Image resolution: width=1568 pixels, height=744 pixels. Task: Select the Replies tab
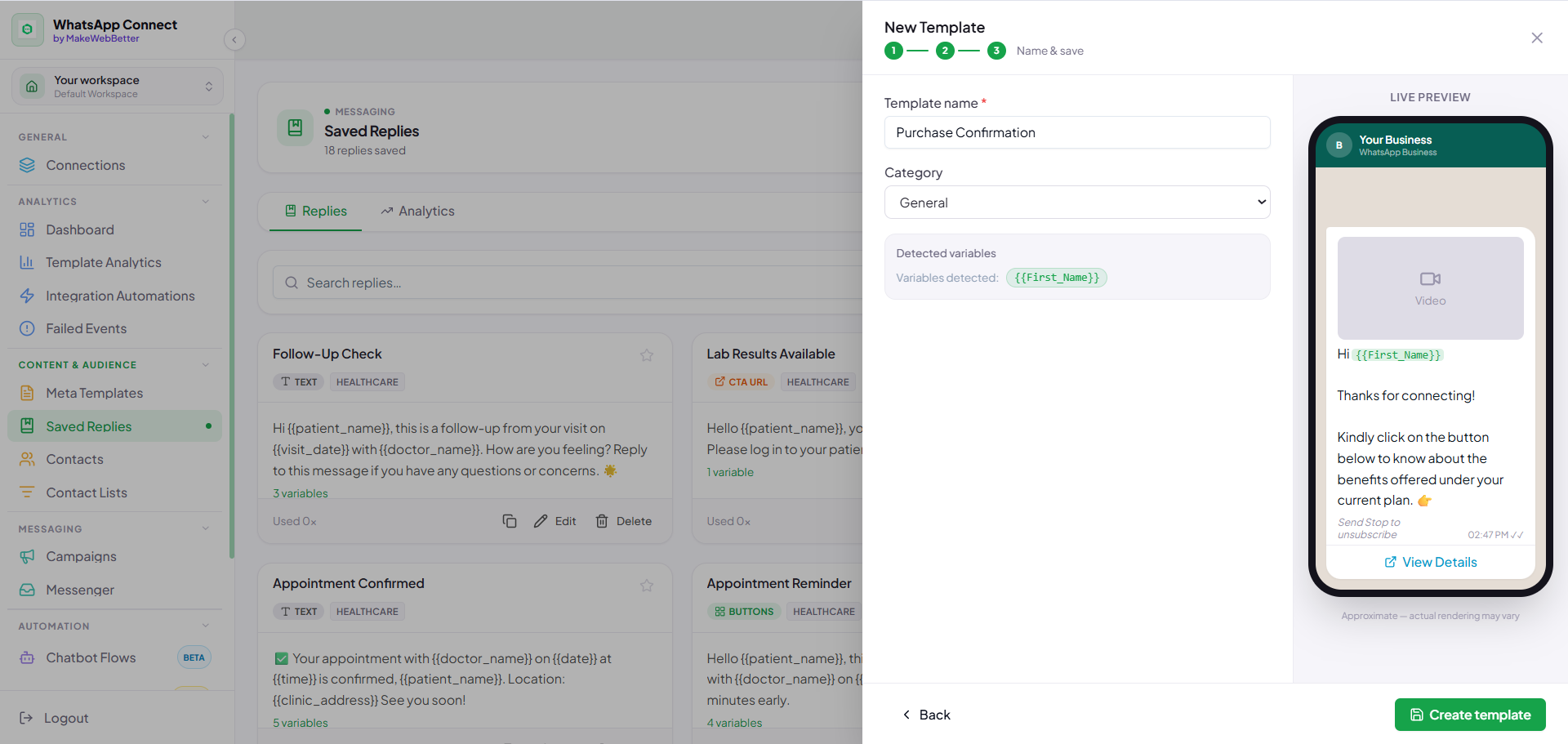pos(316,212)
